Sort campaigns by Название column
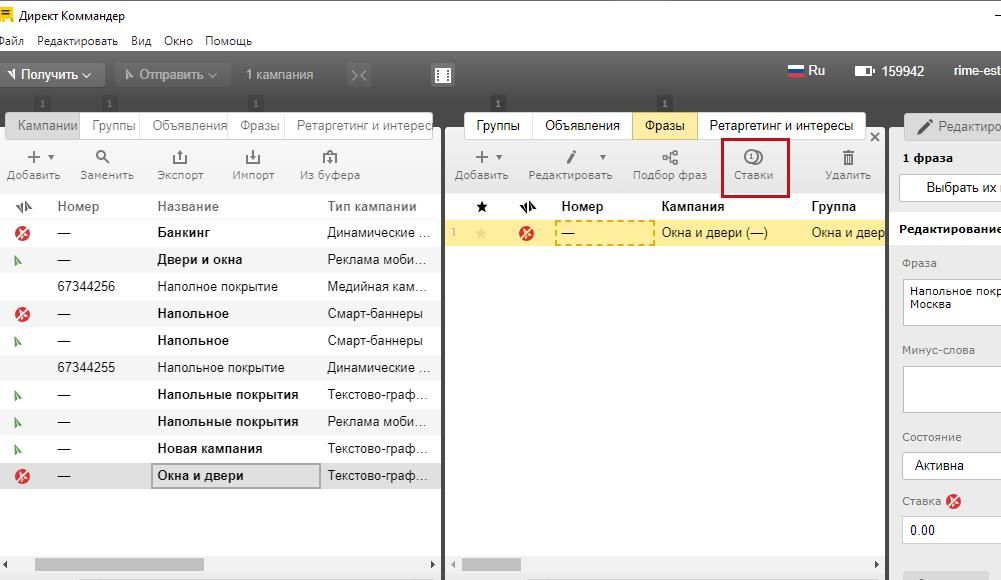Image resolution: width=1001 pixels, height=580 pixels. click(x=188, y=207)
